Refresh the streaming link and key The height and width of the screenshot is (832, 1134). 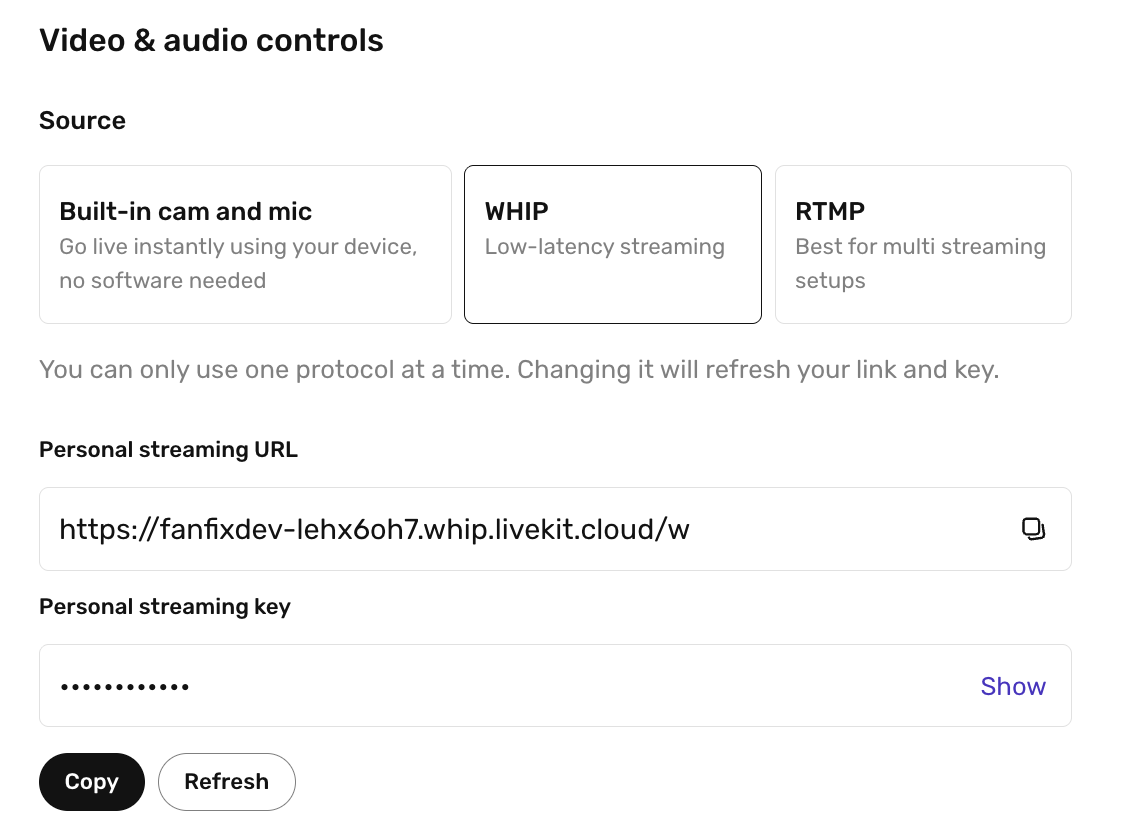tap(227, 781)
